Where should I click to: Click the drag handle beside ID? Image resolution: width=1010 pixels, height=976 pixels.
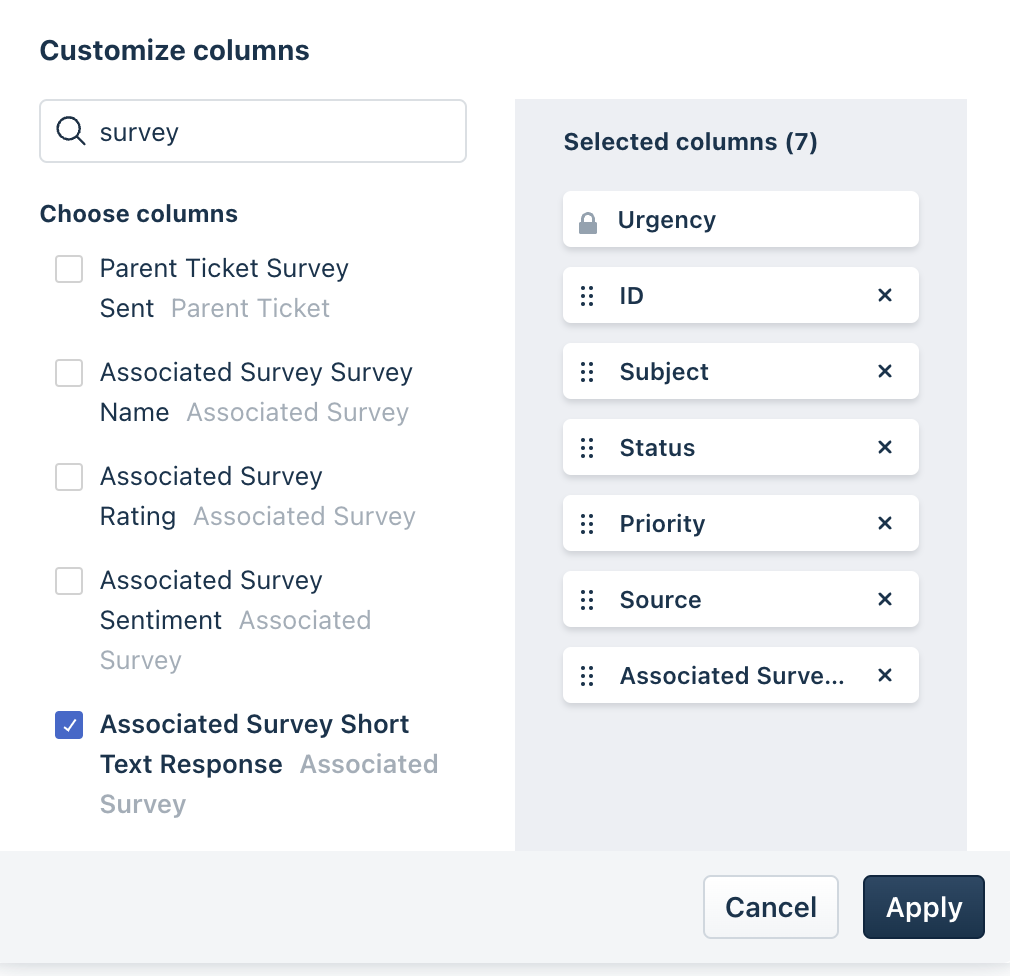tap(588, 296)
